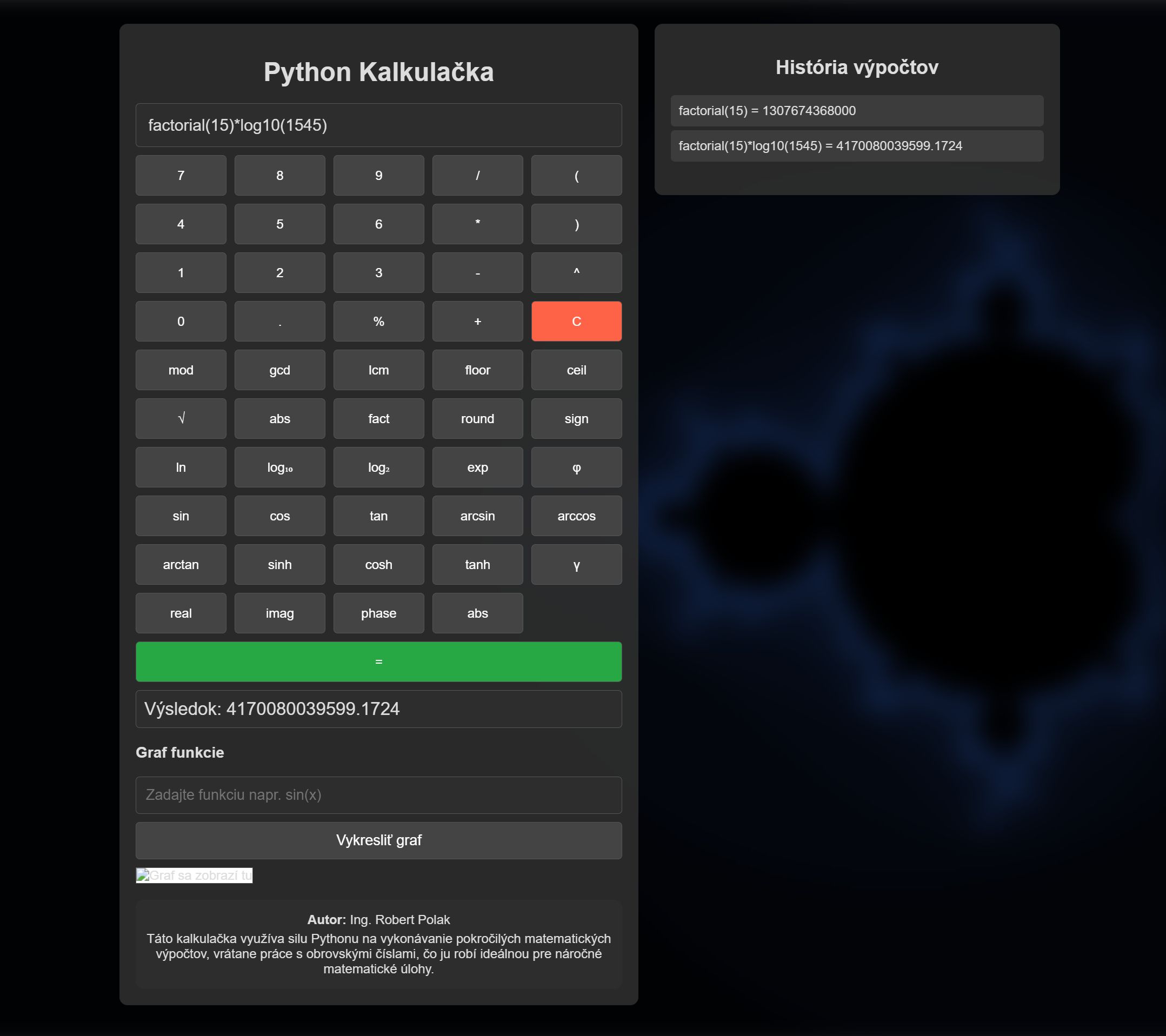This screenshot has width=1166, height=1036.
Task: Select the arccos trigonometric function
Action: point(576,516)
